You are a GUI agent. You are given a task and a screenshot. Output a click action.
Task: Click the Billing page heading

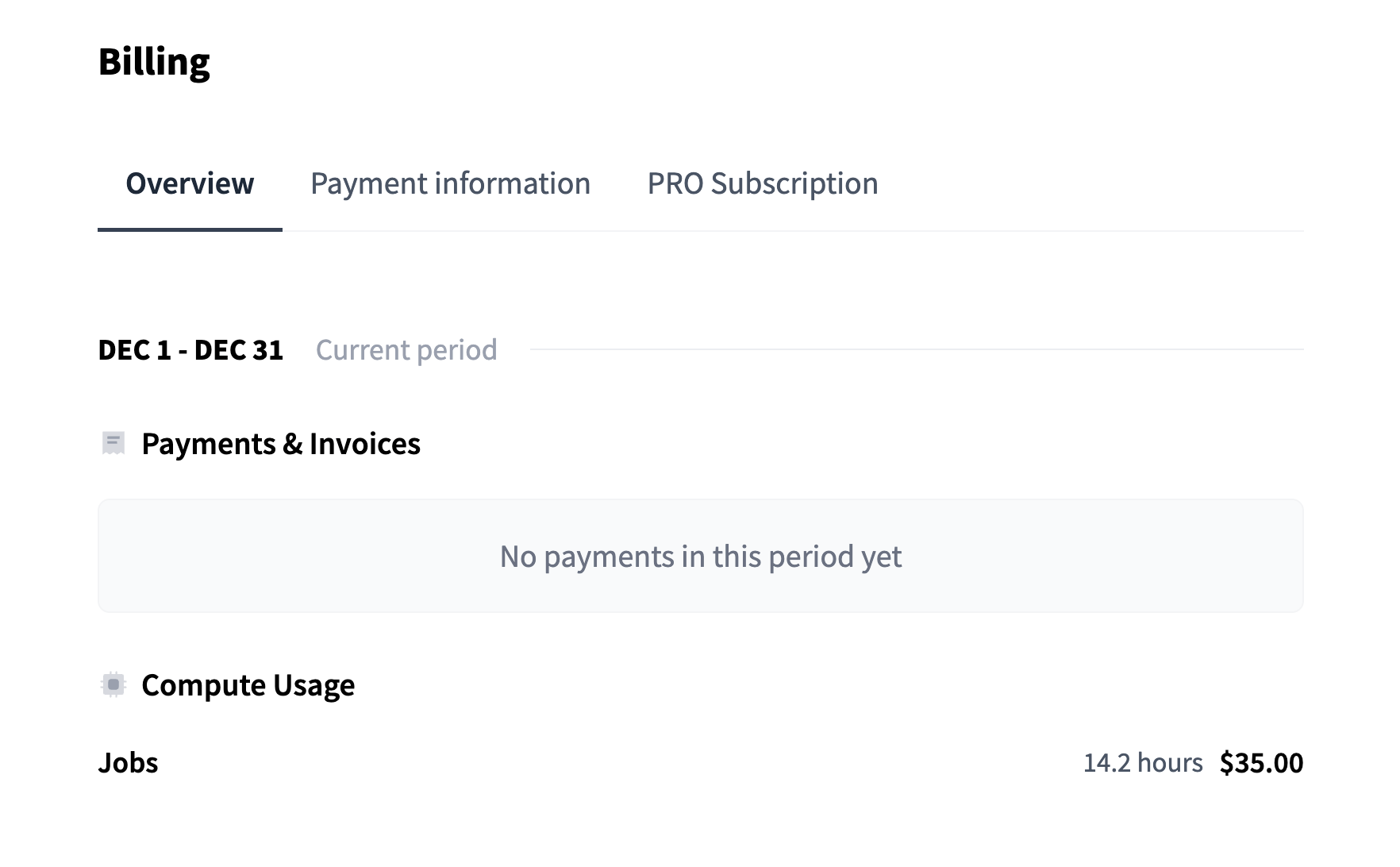click(x=154, y=62)
